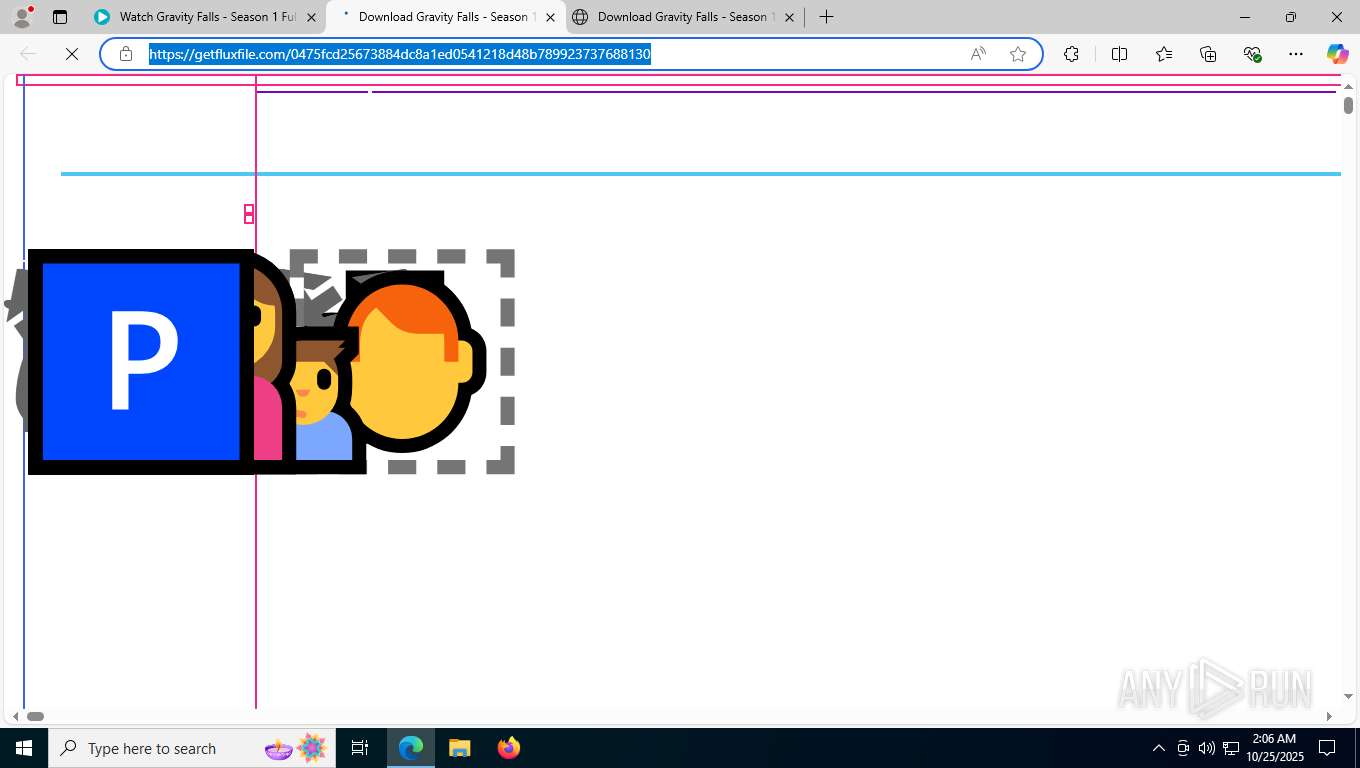Open a new tab with plus button
Screen dimensions: 1360x768
826,17
